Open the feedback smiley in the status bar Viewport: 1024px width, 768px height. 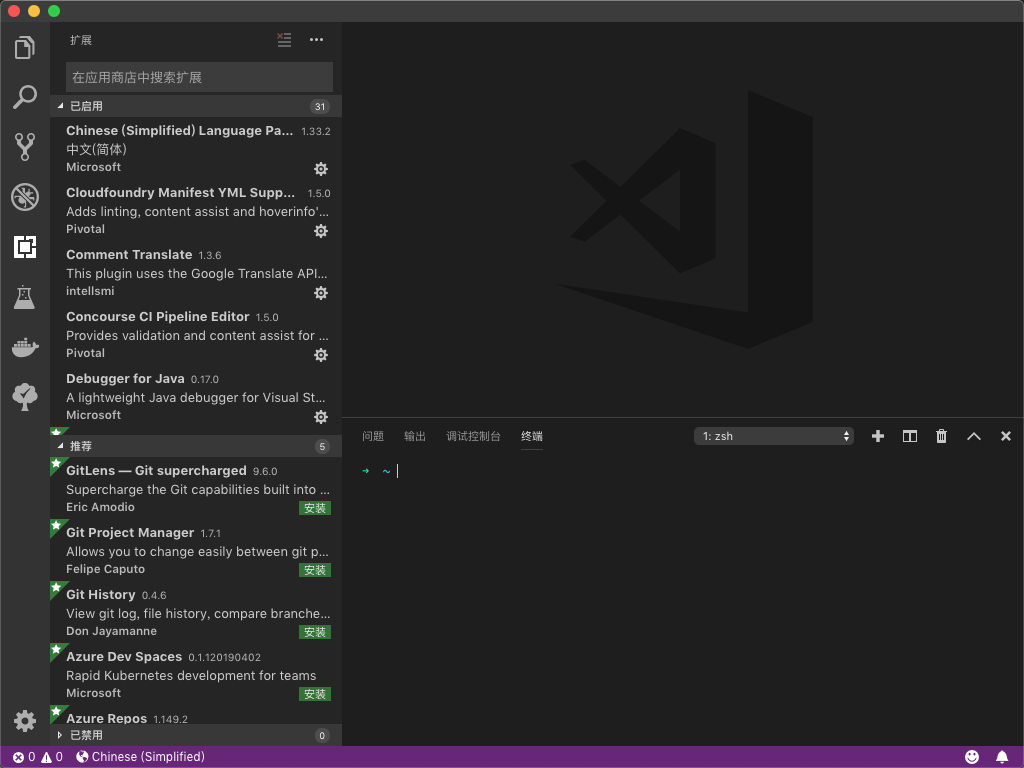click(x=971, y=757)
